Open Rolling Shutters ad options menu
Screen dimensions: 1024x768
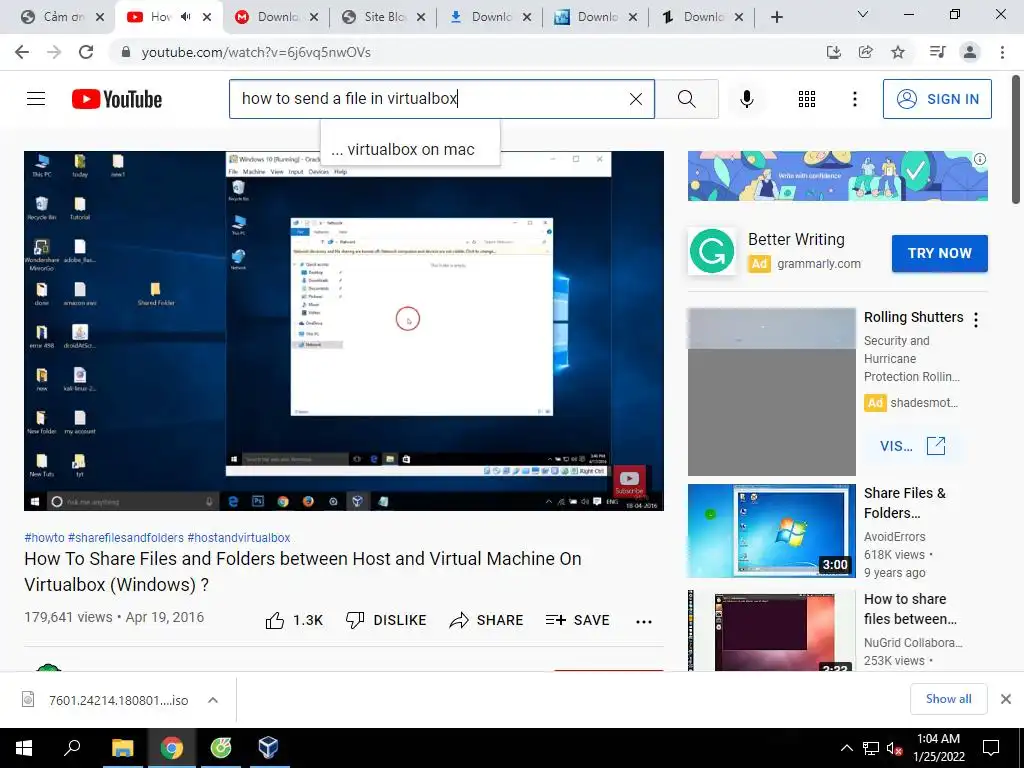click(x=976, y=319)
